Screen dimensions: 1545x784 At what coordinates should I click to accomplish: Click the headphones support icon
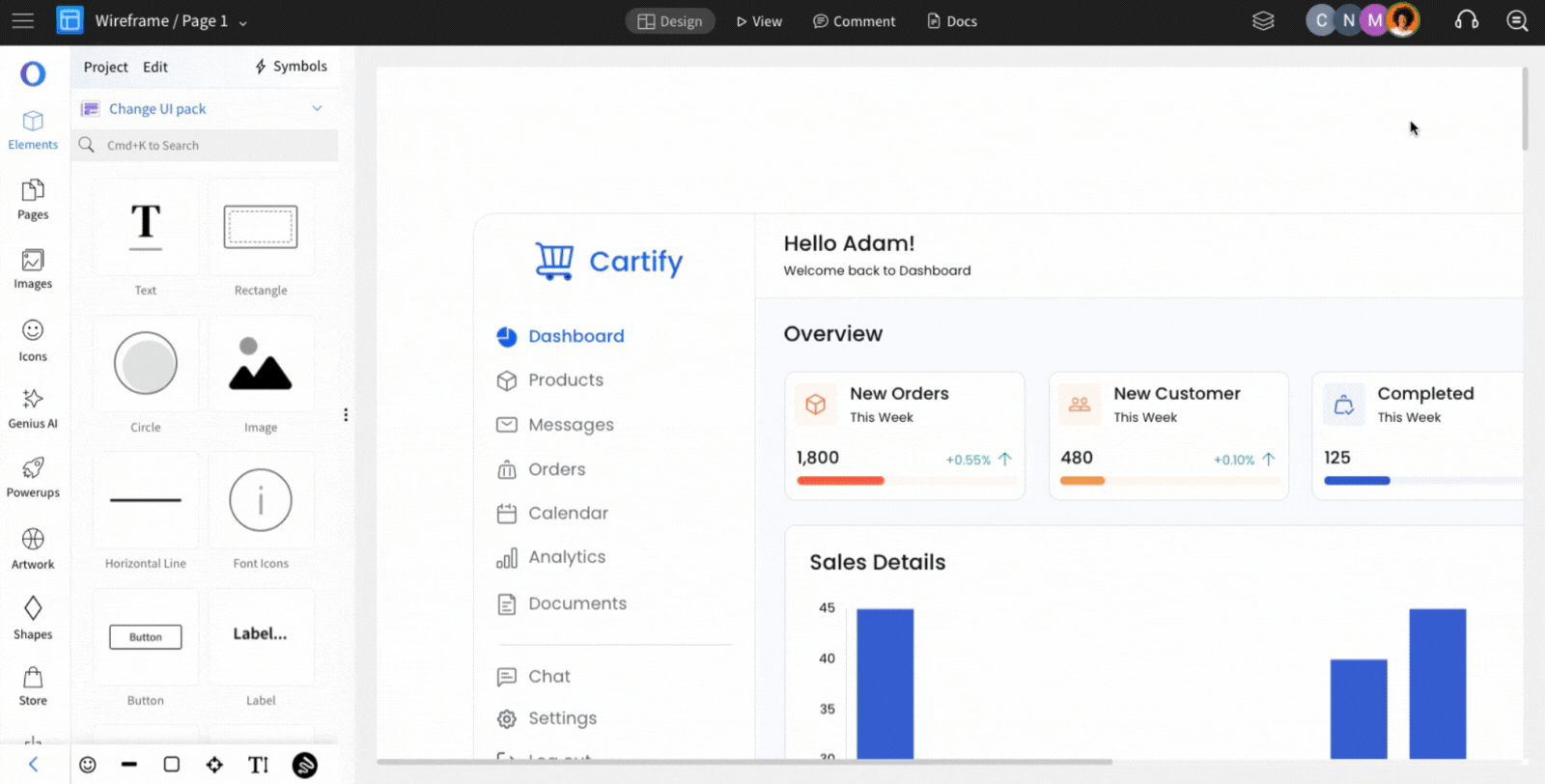(1467, 20)
